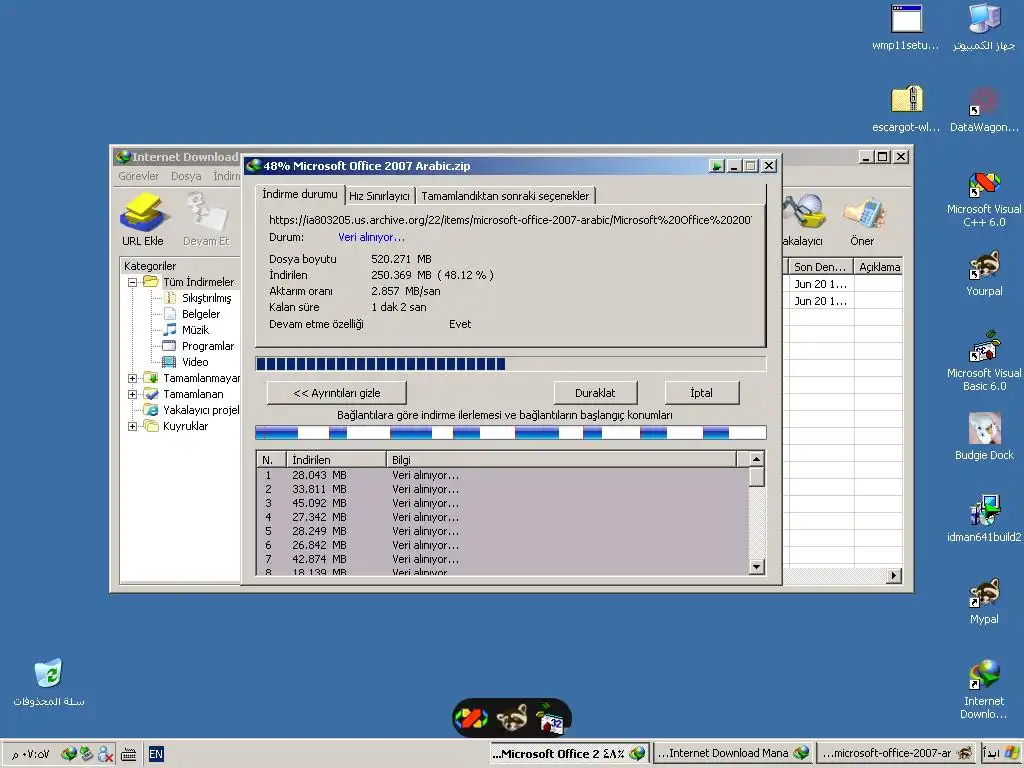Click the Devam Et toolbar icon
The width and height of the screenshot is (1024, 768).
[x=206, y=219]
